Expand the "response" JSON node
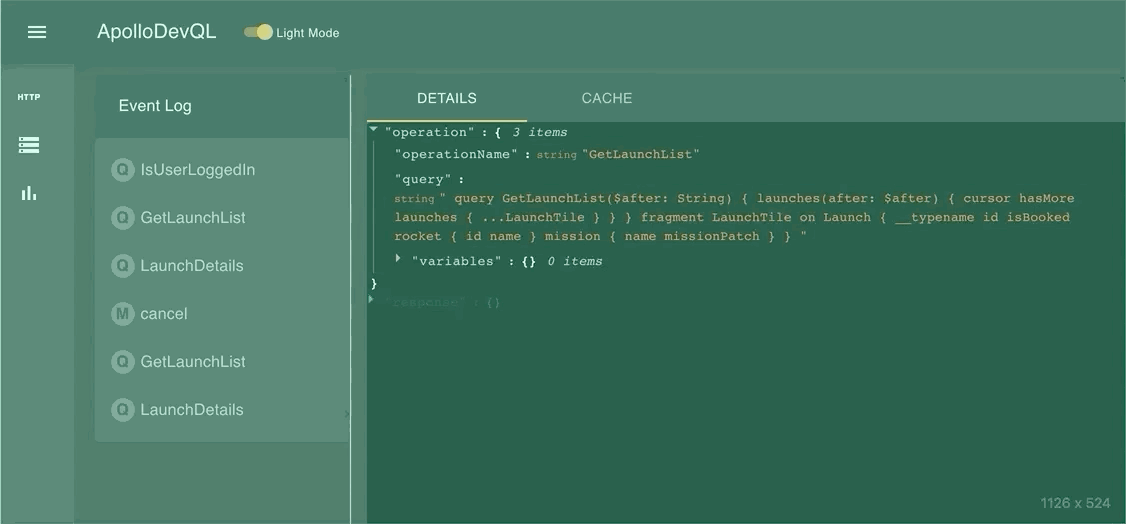 (372, 299)
